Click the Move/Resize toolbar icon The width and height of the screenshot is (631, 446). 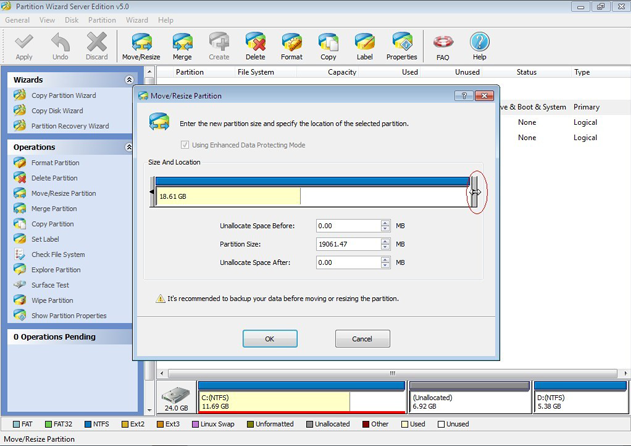[141, 45]
